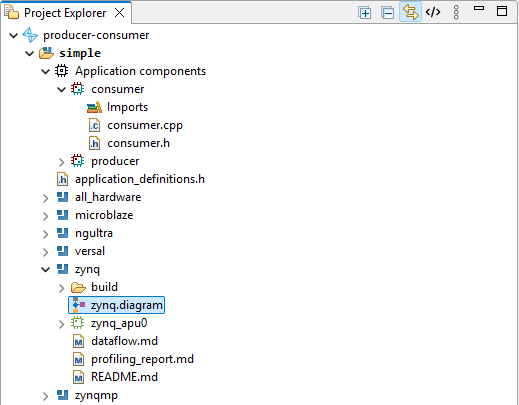Viewport: 519px width, 405px height.
Task: Click the code brackets toolbar icon
Action: pyautogui.click(x=433, y=12)
